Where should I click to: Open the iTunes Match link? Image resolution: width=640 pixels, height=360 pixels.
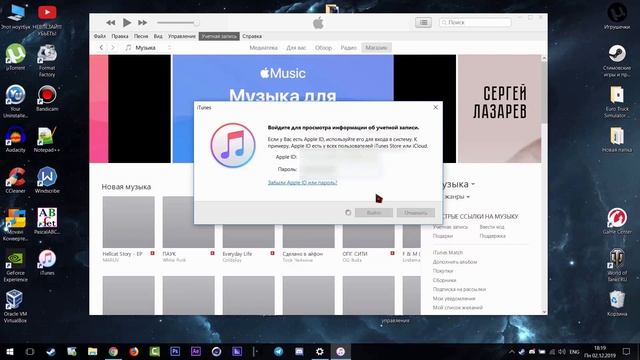pyautogui.click(x=448, y=253)
